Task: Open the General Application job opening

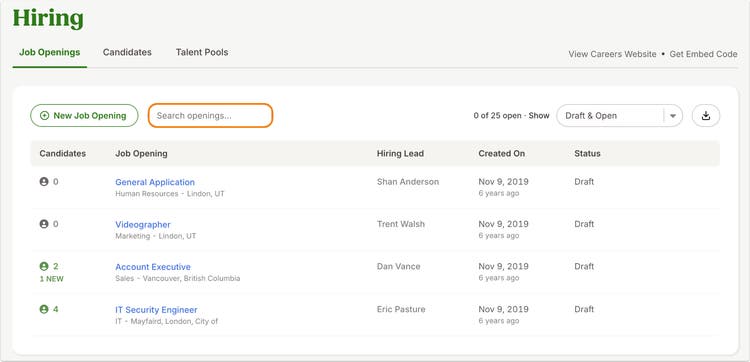Action: pos(155,182)
